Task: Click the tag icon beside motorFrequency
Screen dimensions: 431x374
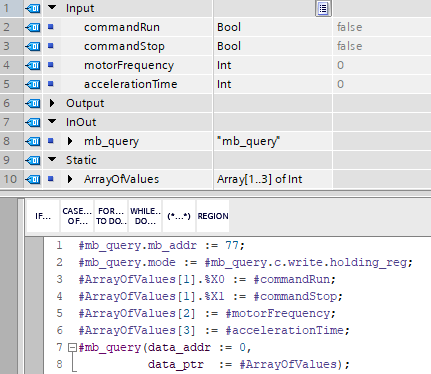Action: coord(33,65)
